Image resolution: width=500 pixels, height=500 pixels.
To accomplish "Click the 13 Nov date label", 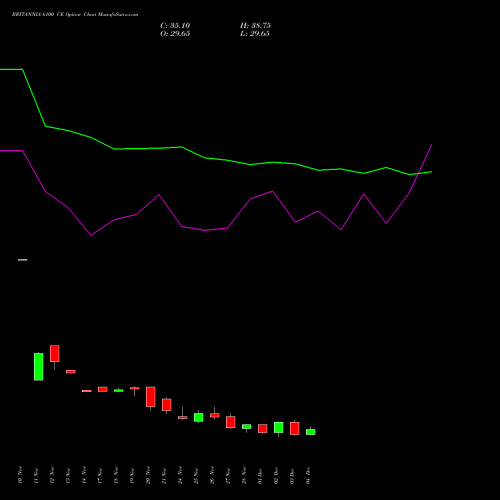I will coord(68,475).
